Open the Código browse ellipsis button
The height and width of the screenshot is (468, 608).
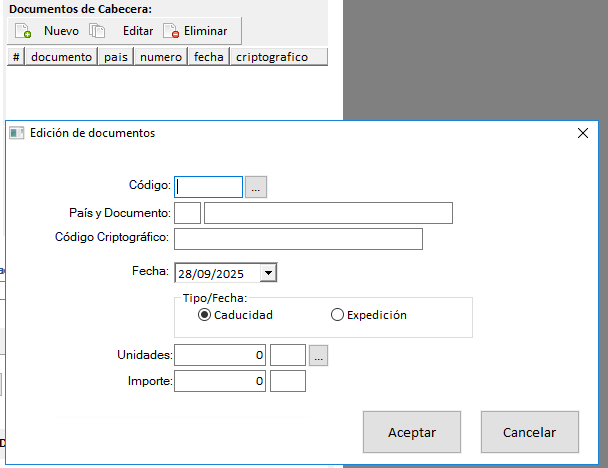(x=256, y=187)
